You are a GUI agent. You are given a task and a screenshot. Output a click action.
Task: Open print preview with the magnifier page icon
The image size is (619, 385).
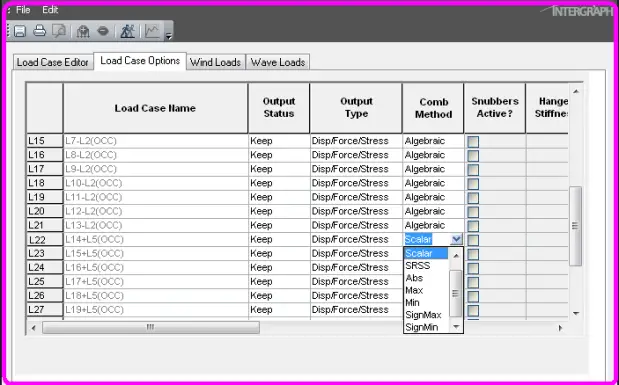pos(59,31)
